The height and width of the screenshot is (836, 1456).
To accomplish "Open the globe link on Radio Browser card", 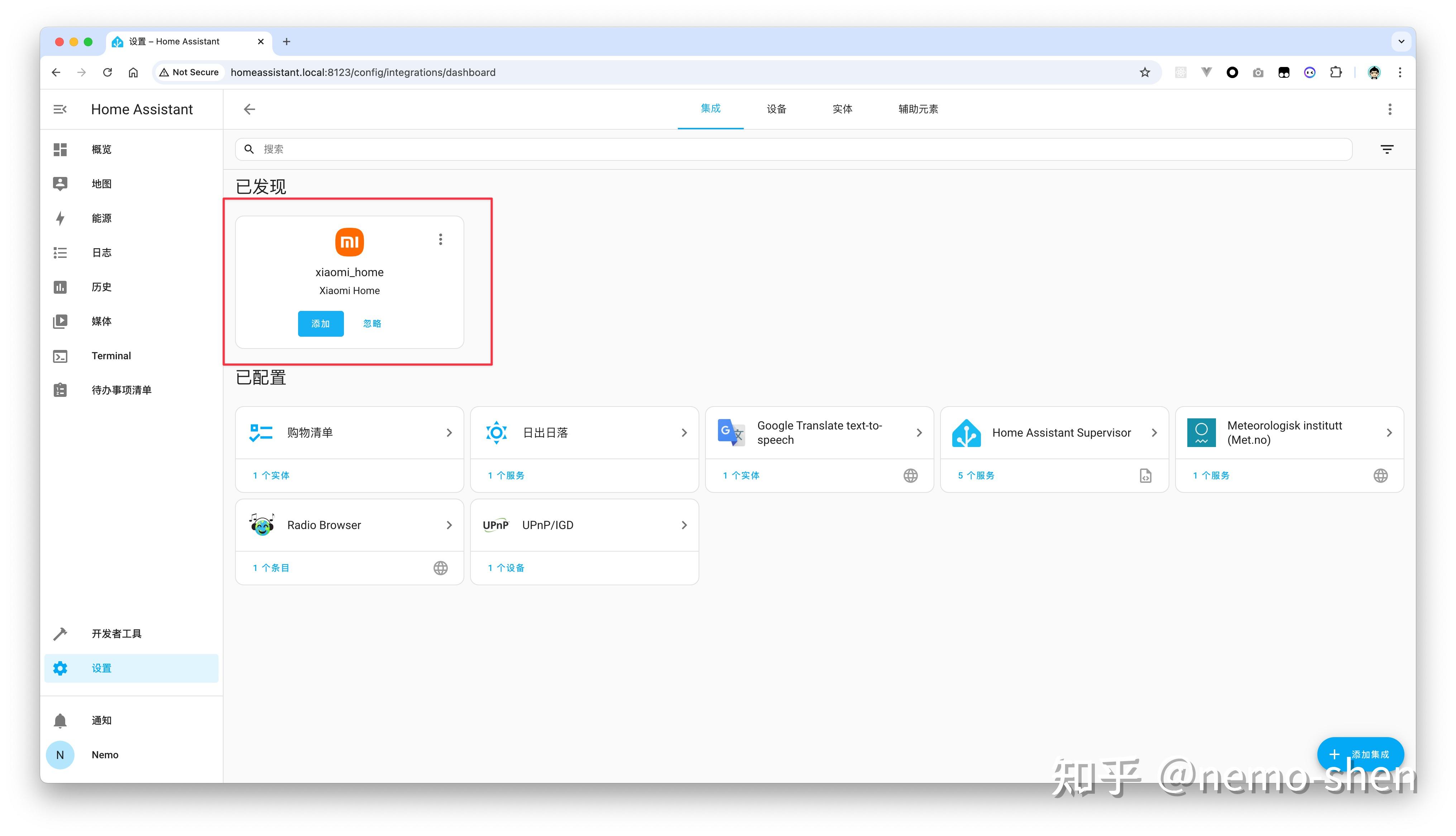I will [440, 567].
